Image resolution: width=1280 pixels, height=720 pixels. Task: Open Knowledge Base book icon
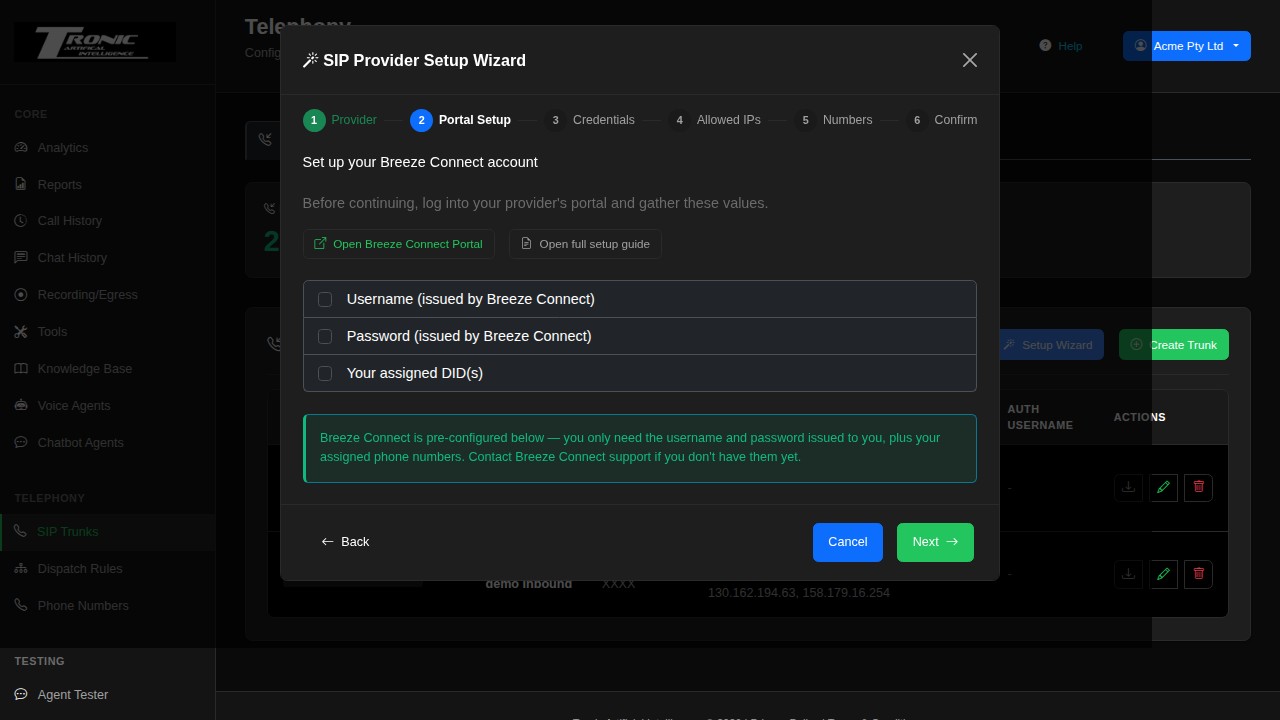tap(21, 369)
